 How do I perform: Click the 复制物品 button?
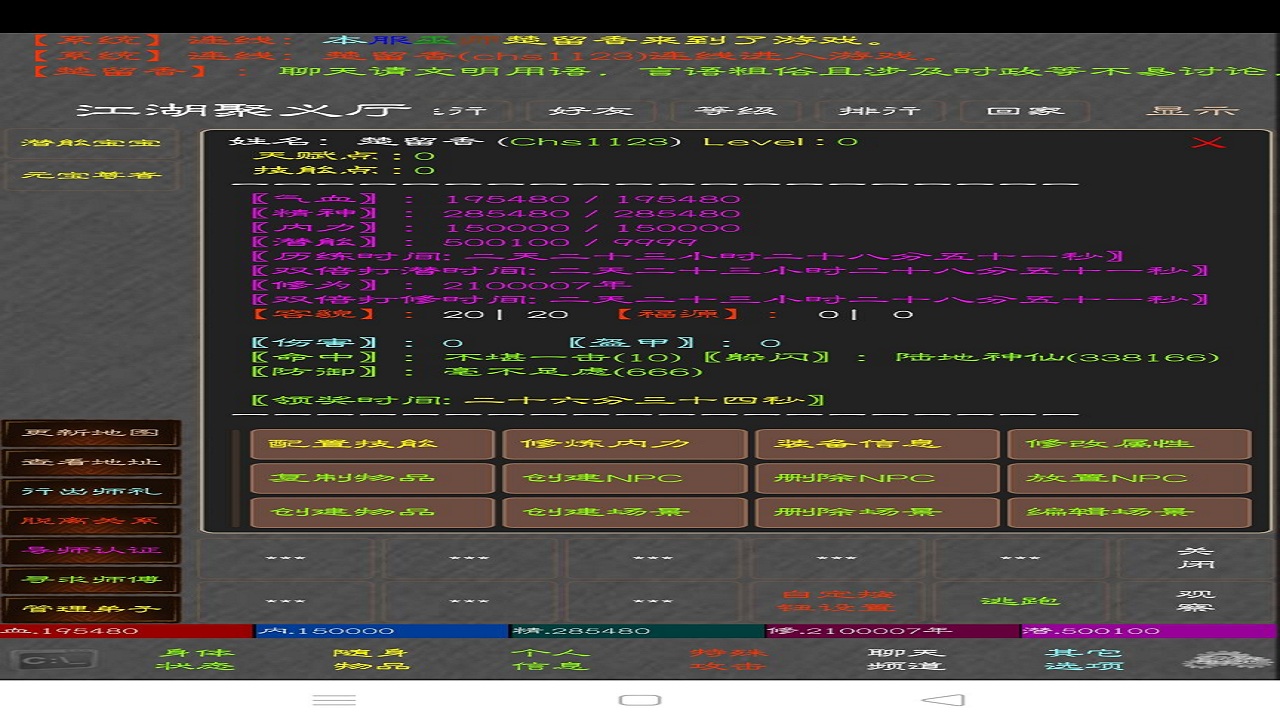(x=372, y=478)
